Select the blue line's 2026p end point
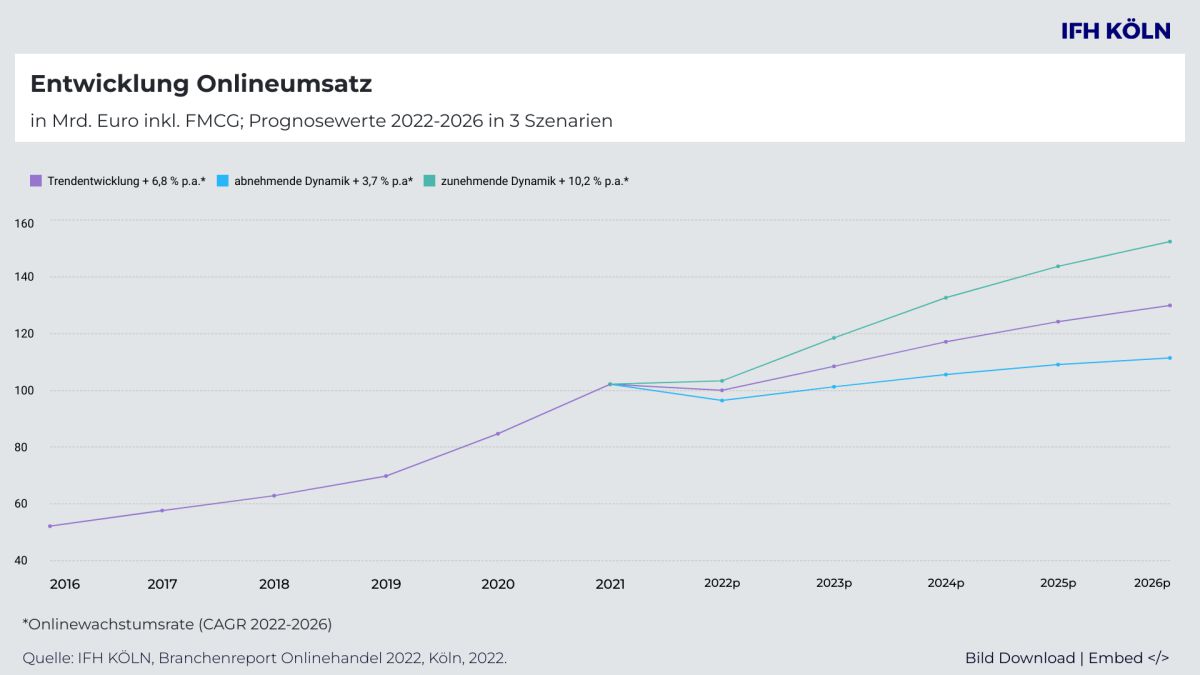The width and height of the screenshot is (1200, 675). pos(1169,358)
